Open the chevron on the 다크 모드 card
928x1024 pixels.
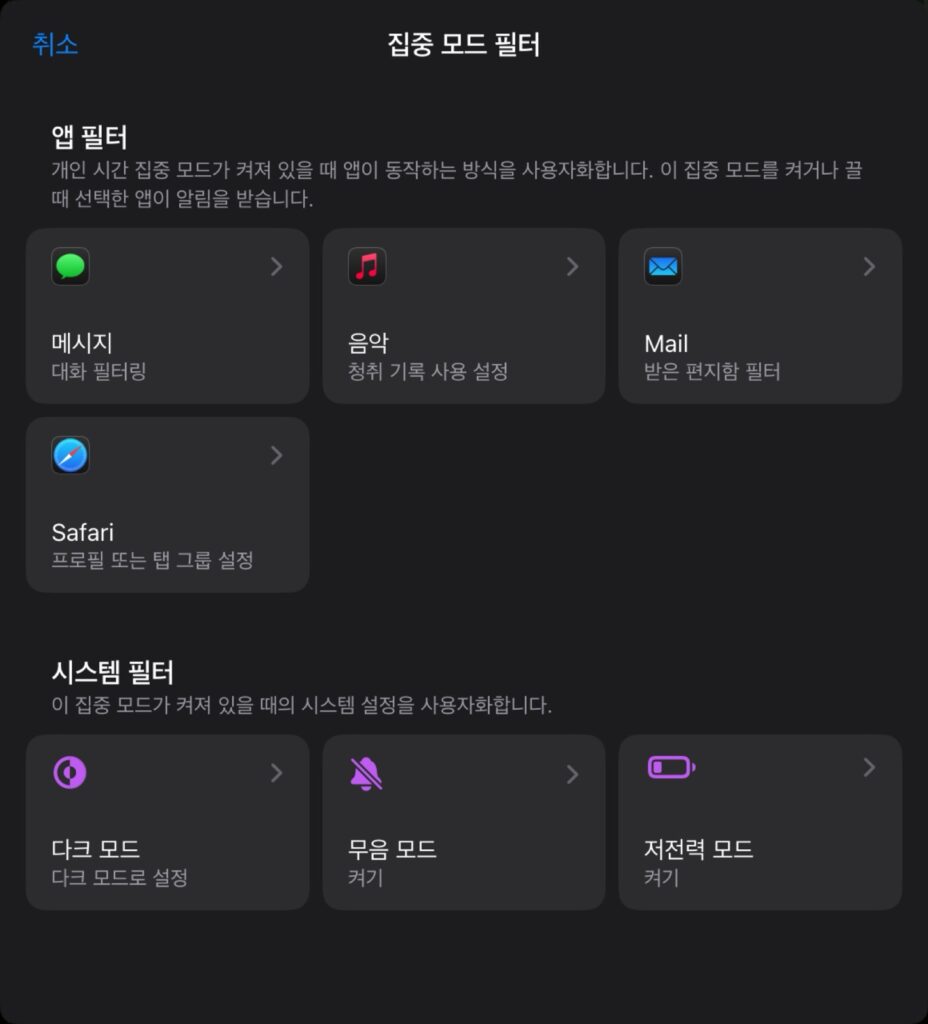[x=276, y=773]
